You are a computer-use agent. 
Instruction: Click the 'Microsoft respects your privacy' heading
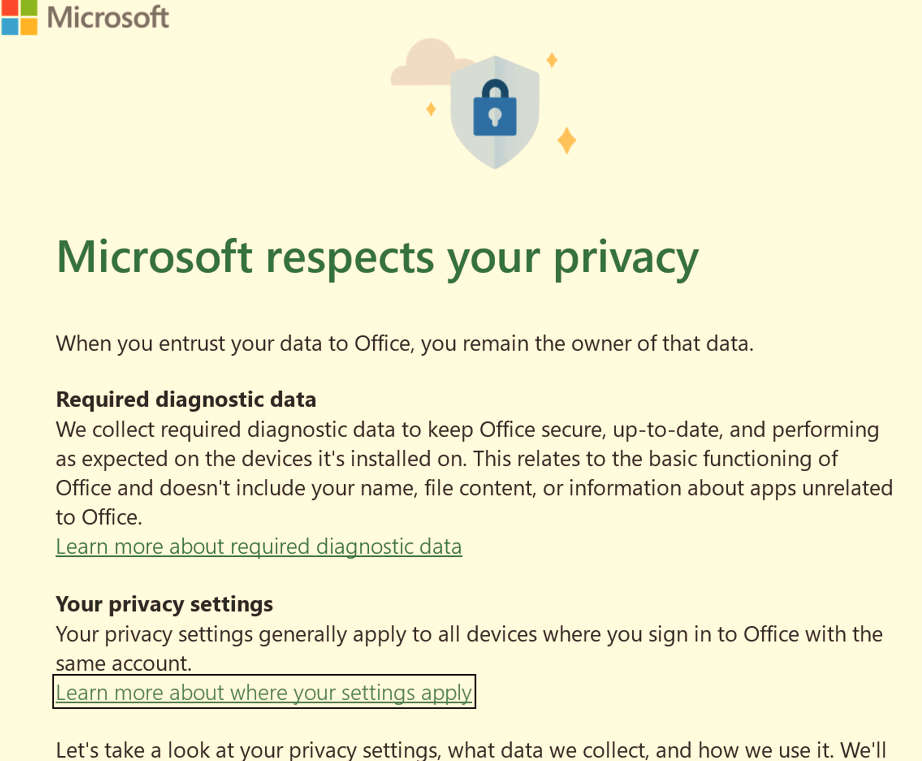(x=377, y=257)
